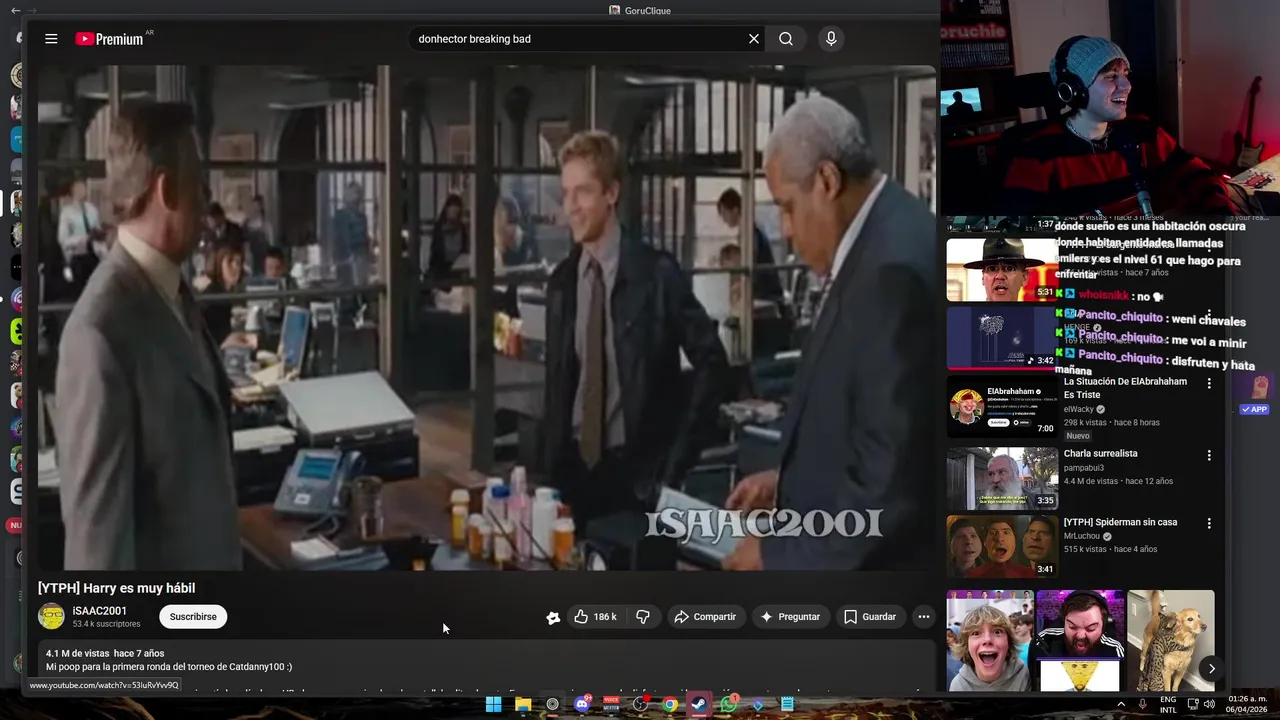Clear the search box with the X
This screenshot has height=720, width=1280.
(x=754, y=39)
